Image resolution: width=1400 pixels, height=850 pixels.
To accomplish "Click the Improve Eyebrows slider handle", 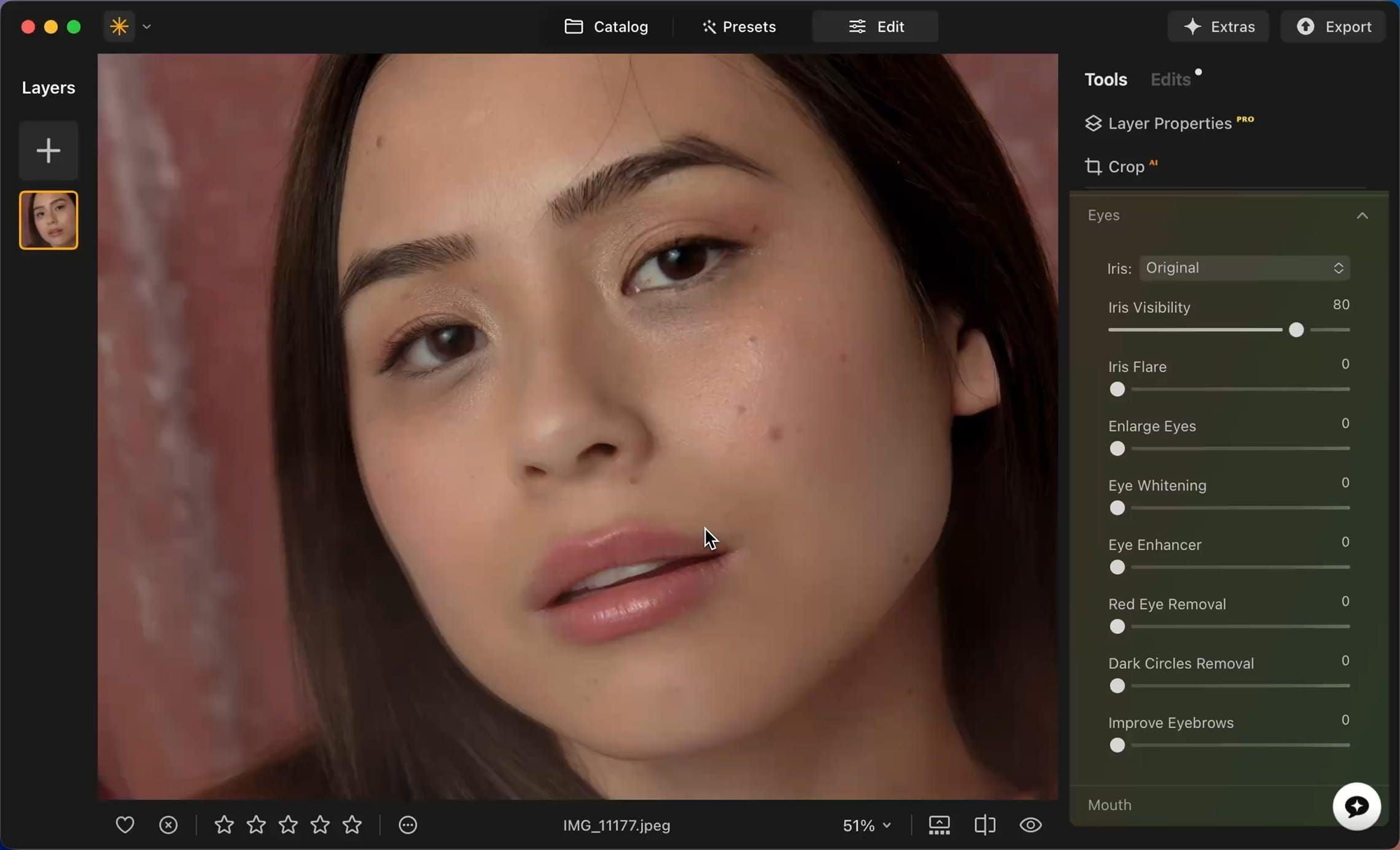I will [x=1117, y=746].
